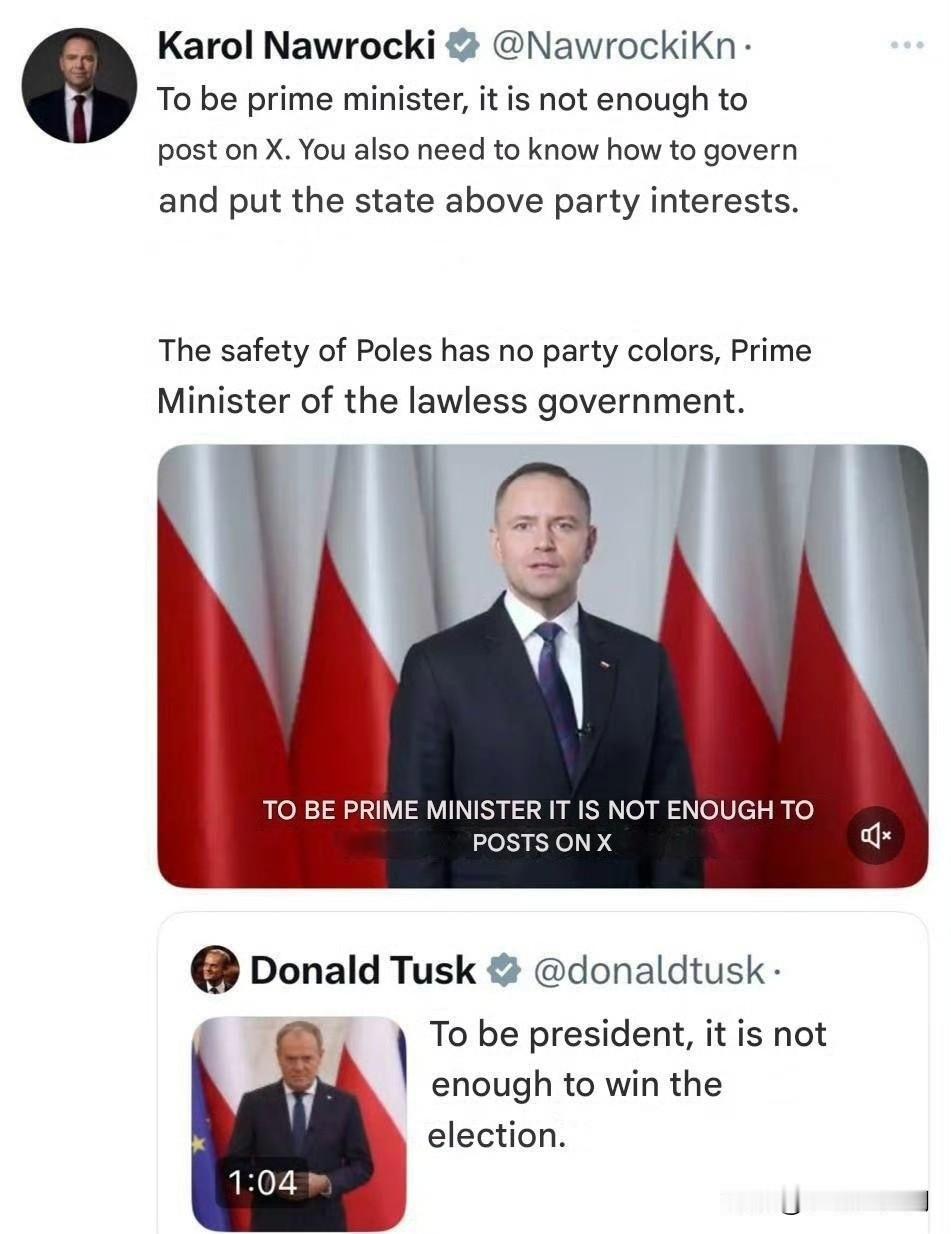
Task: Open Donald Tusk's small profile avatar
Action: [x=215, y=969]
